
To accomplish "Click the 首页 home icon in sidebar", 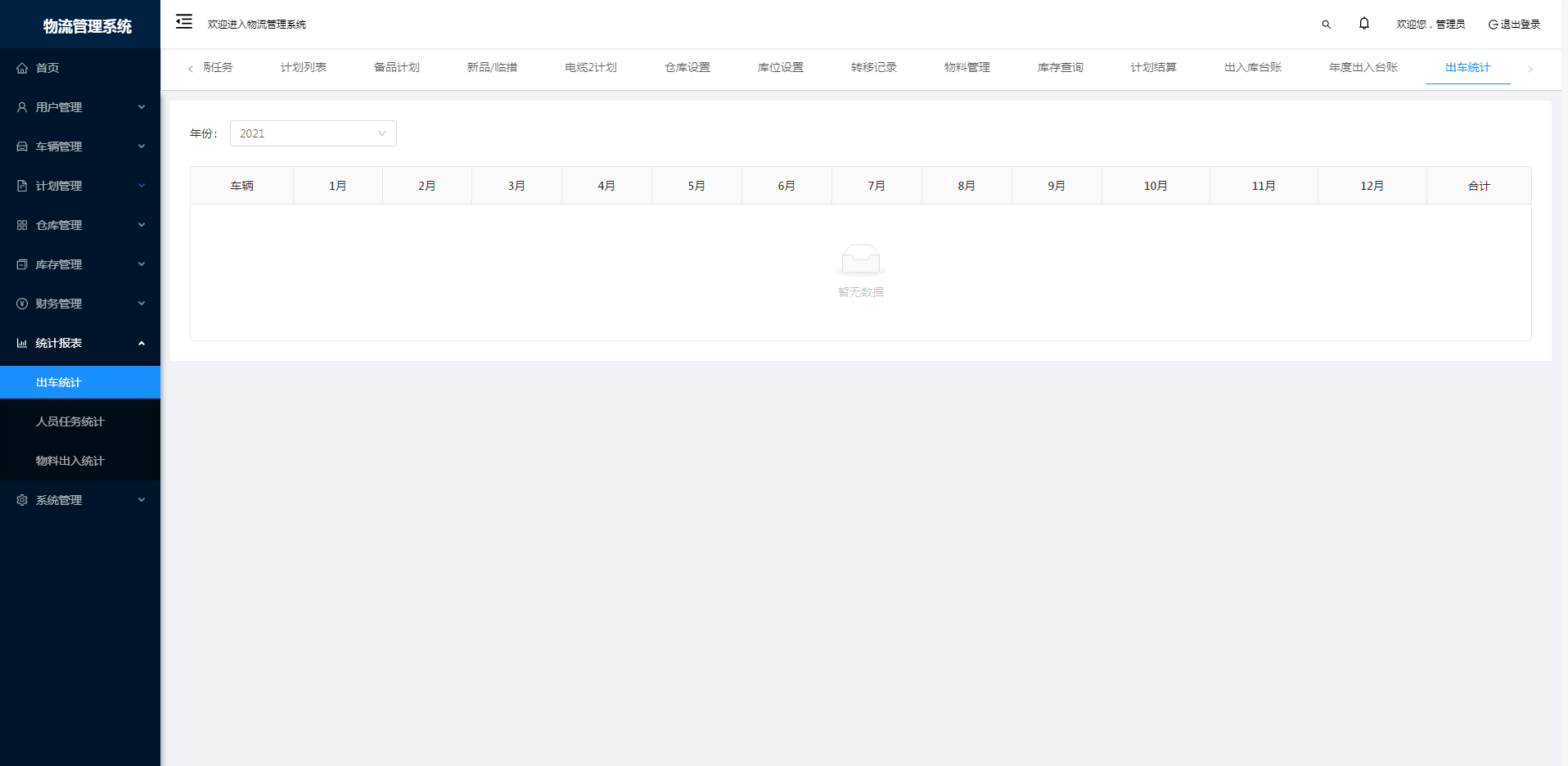I will click(22, 68).
